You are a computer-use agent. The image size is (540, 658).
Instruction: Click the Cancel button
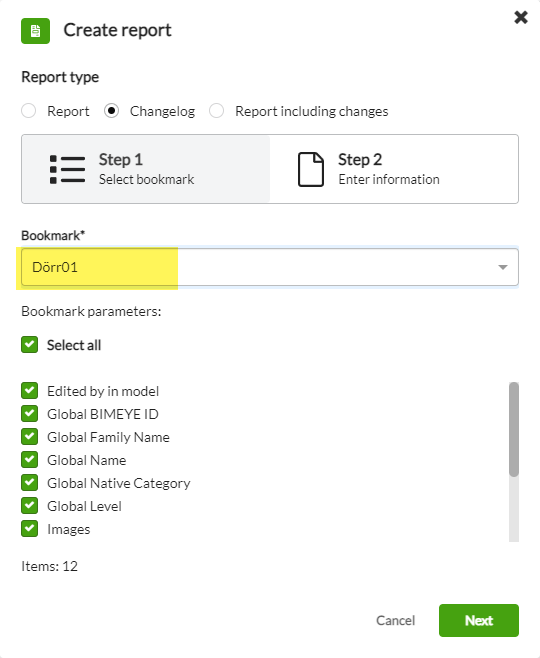(x=395, y=620)
